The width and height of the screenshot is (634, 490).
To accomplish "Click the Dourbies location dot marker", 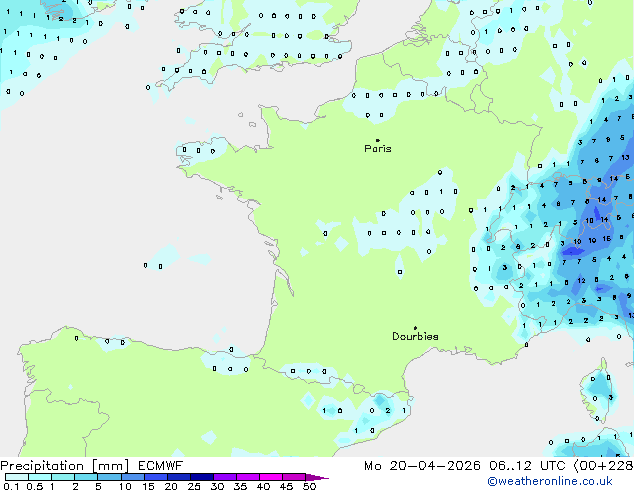I will [x=415, y=328].
